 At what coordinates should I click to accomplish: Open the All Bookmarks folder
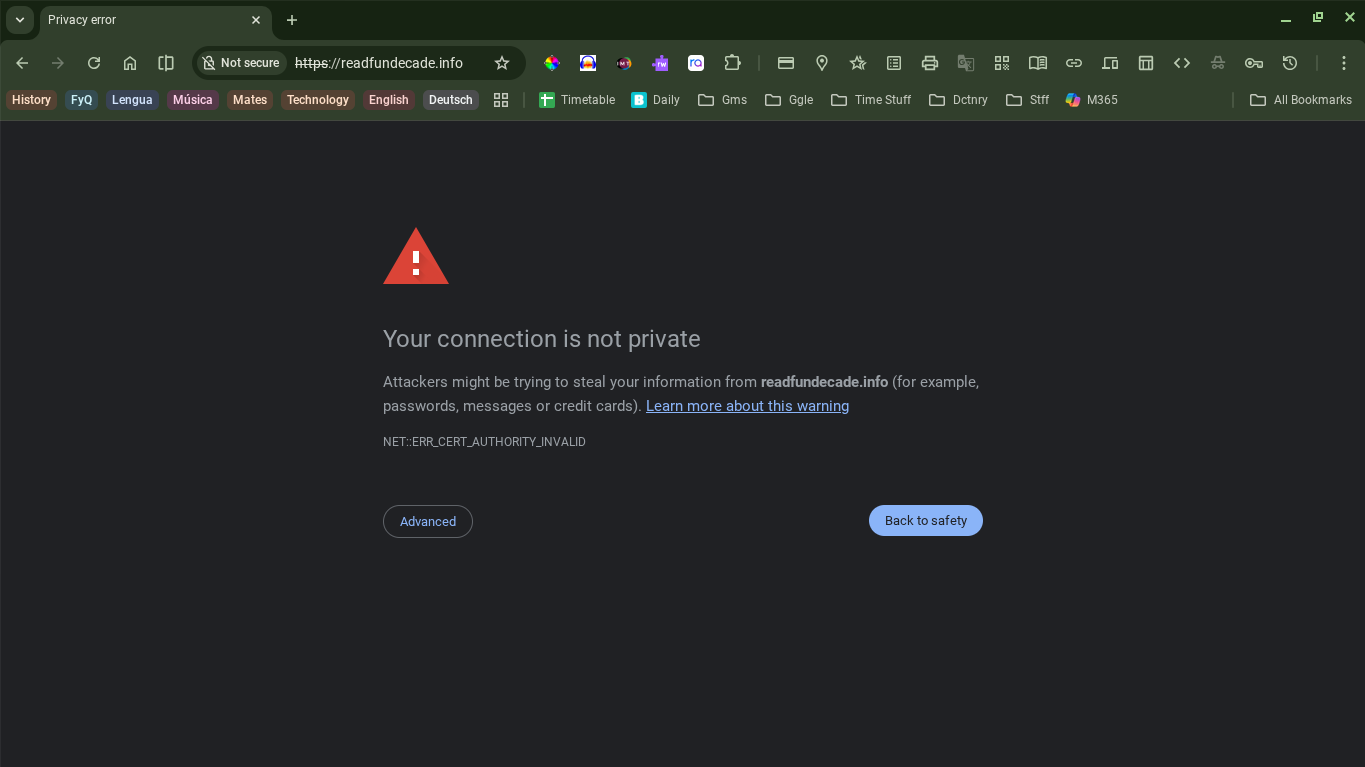[x=1301, y=100]
